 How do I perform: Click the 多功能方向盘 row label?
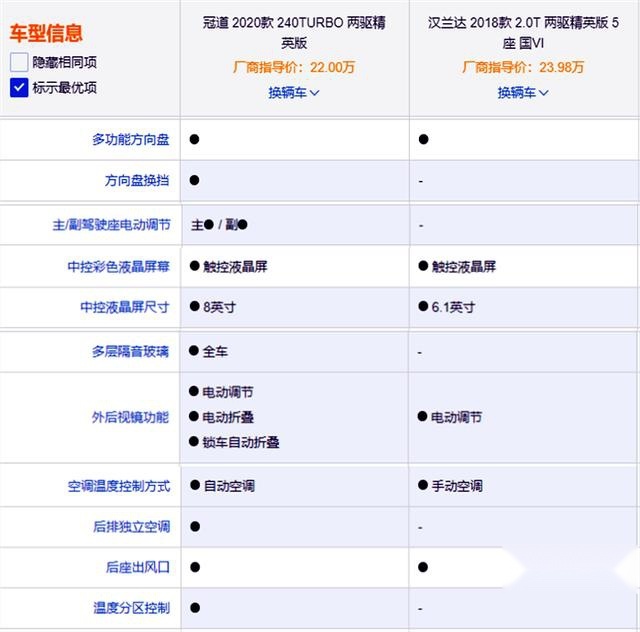pos(131,140)
